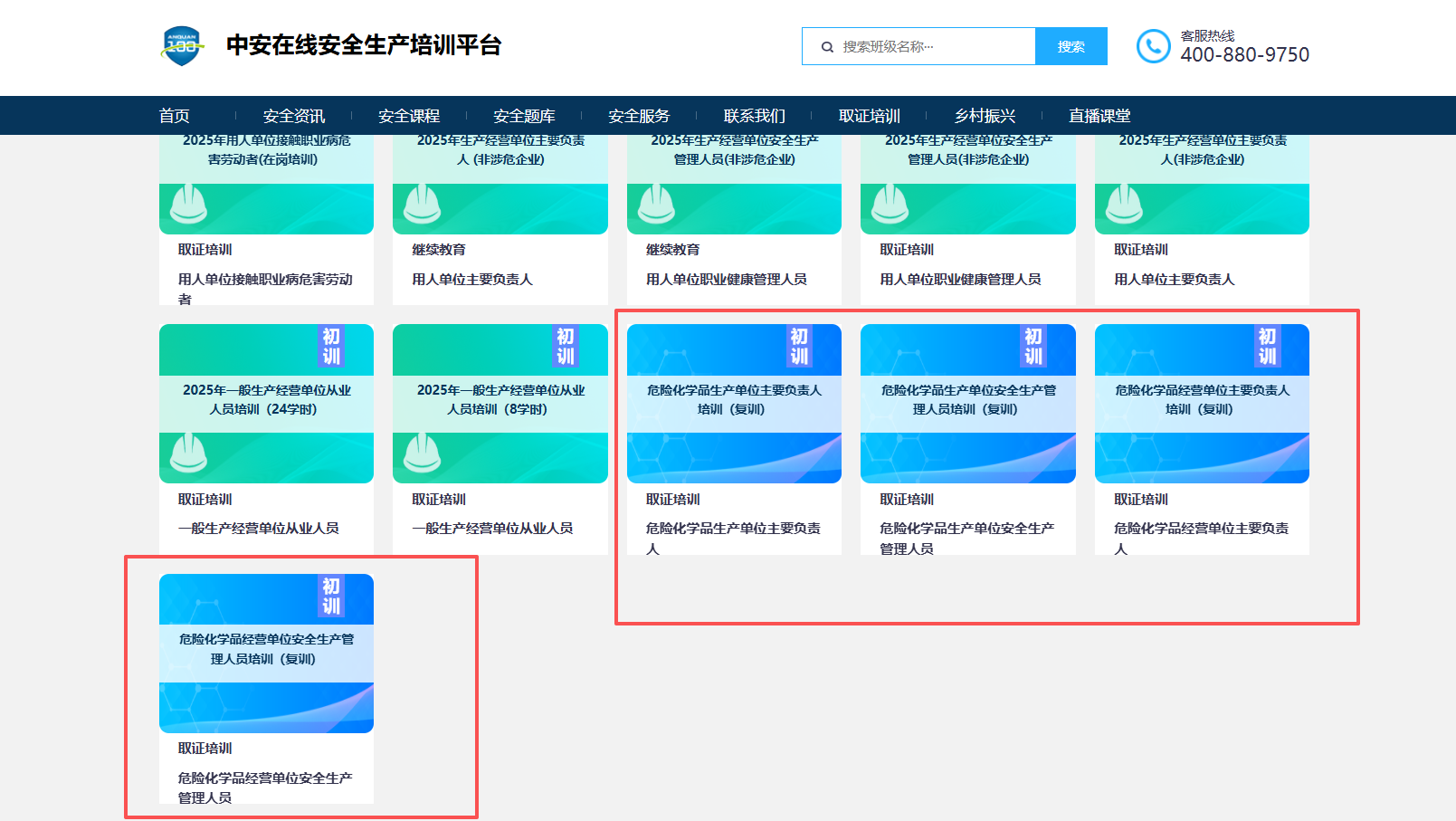Open 危险化学品生产单位主要负责人培训 course thumbnail

[733, 404]
